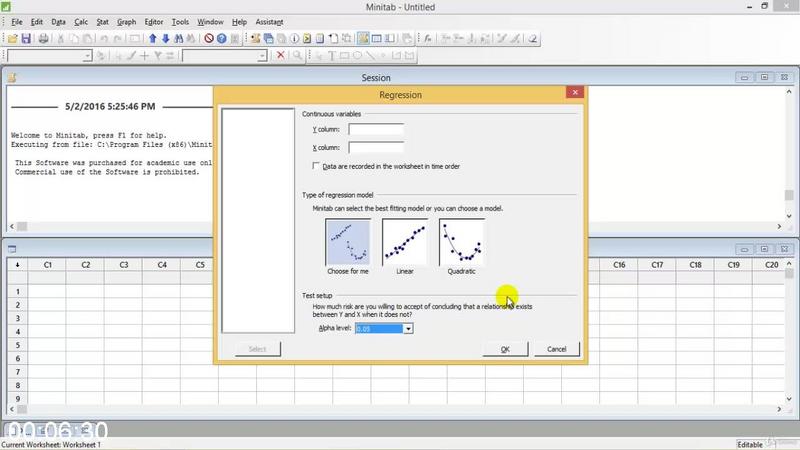Click the red Cancel circle icon
Viewport: 800px width, 450px height.
click(209, 39)
